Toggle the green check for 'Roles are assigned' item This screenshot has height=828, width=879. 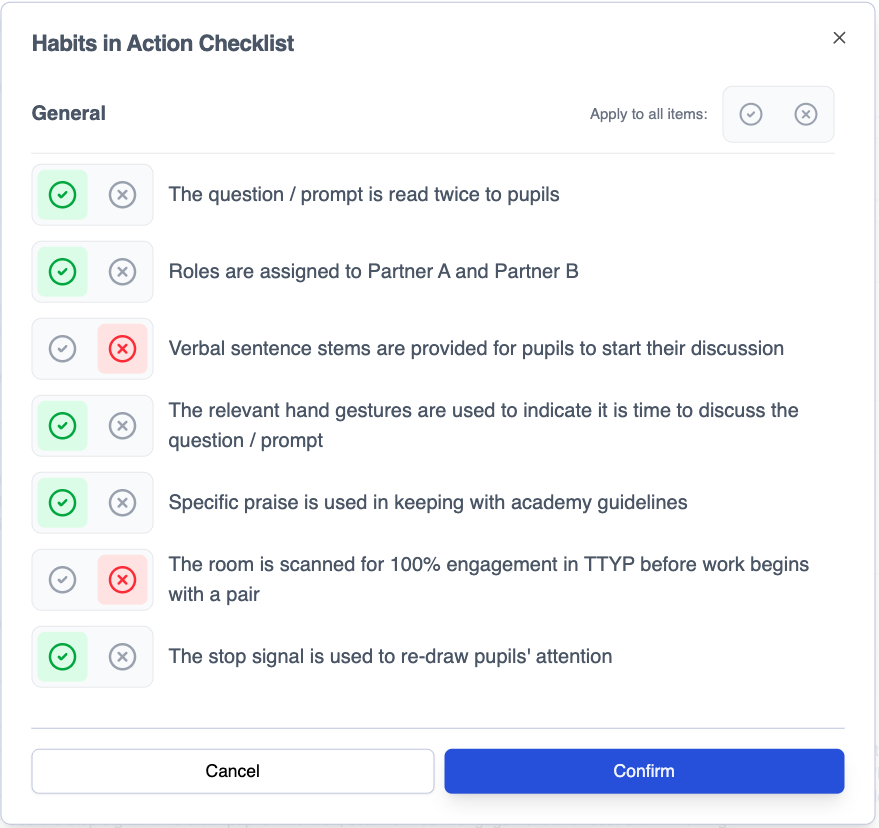coord(63,271)
